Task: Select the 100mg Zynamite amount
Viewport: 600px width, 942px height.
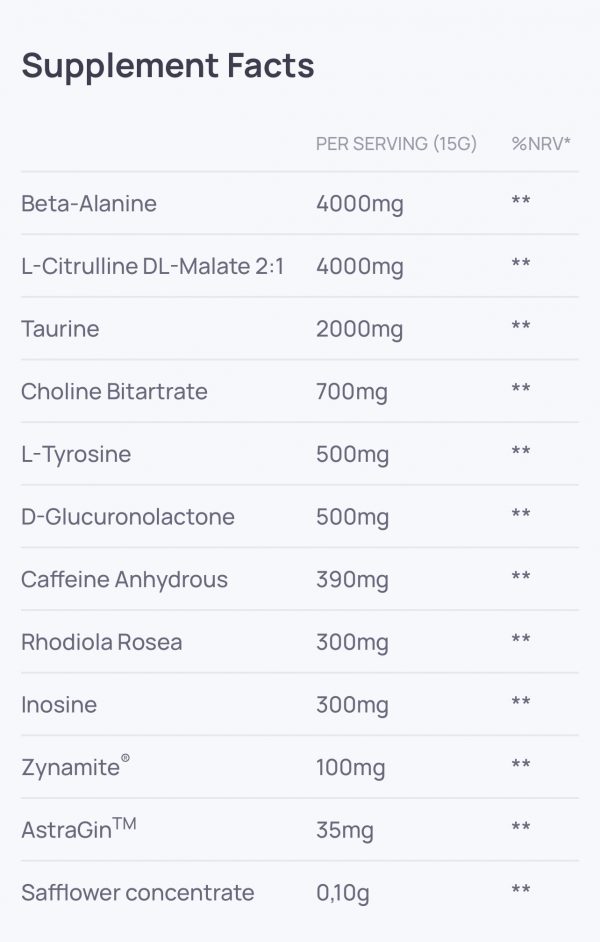Action: tap(352, 768)
